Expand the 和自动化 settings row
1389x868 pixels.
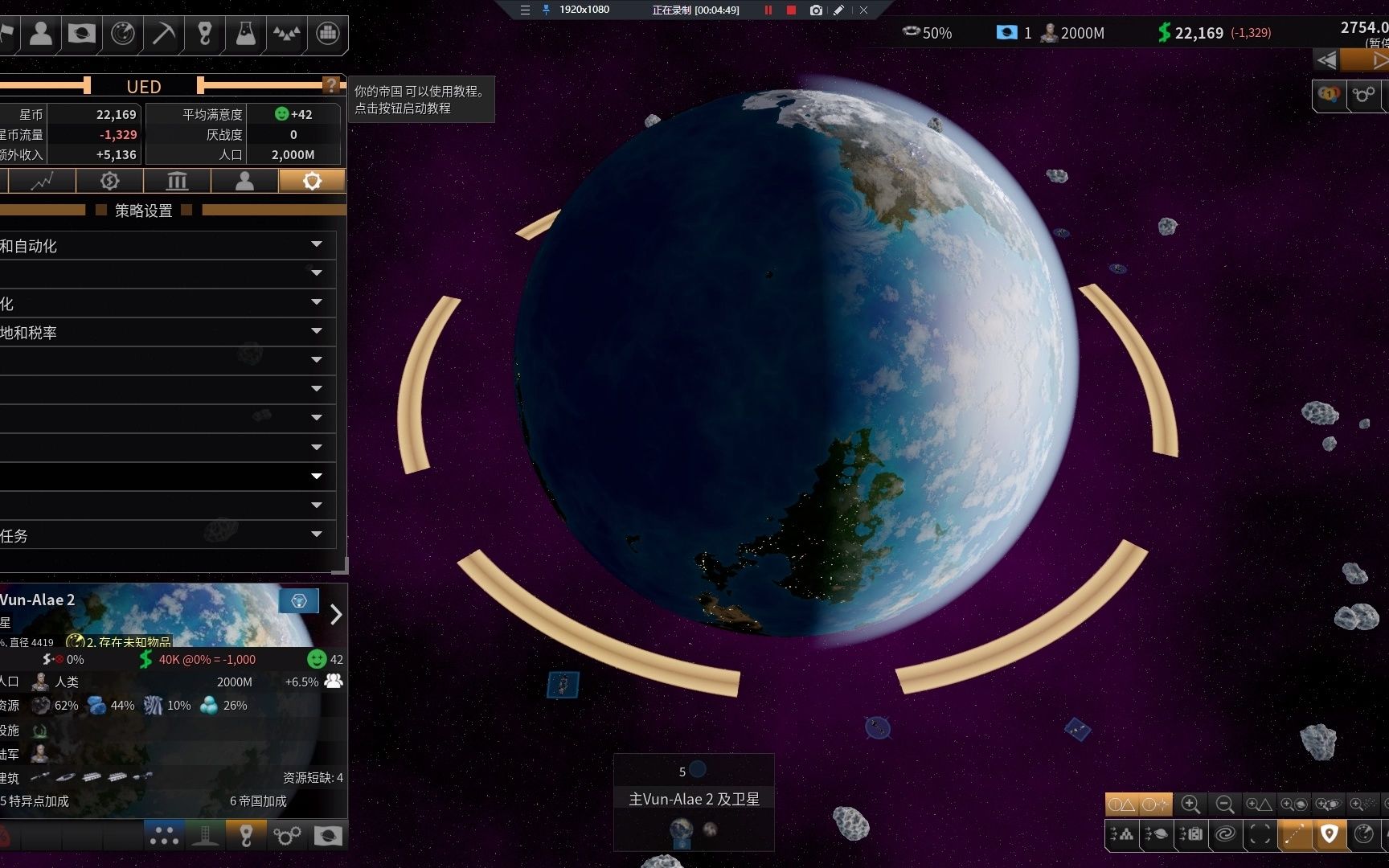coord(166,245)
